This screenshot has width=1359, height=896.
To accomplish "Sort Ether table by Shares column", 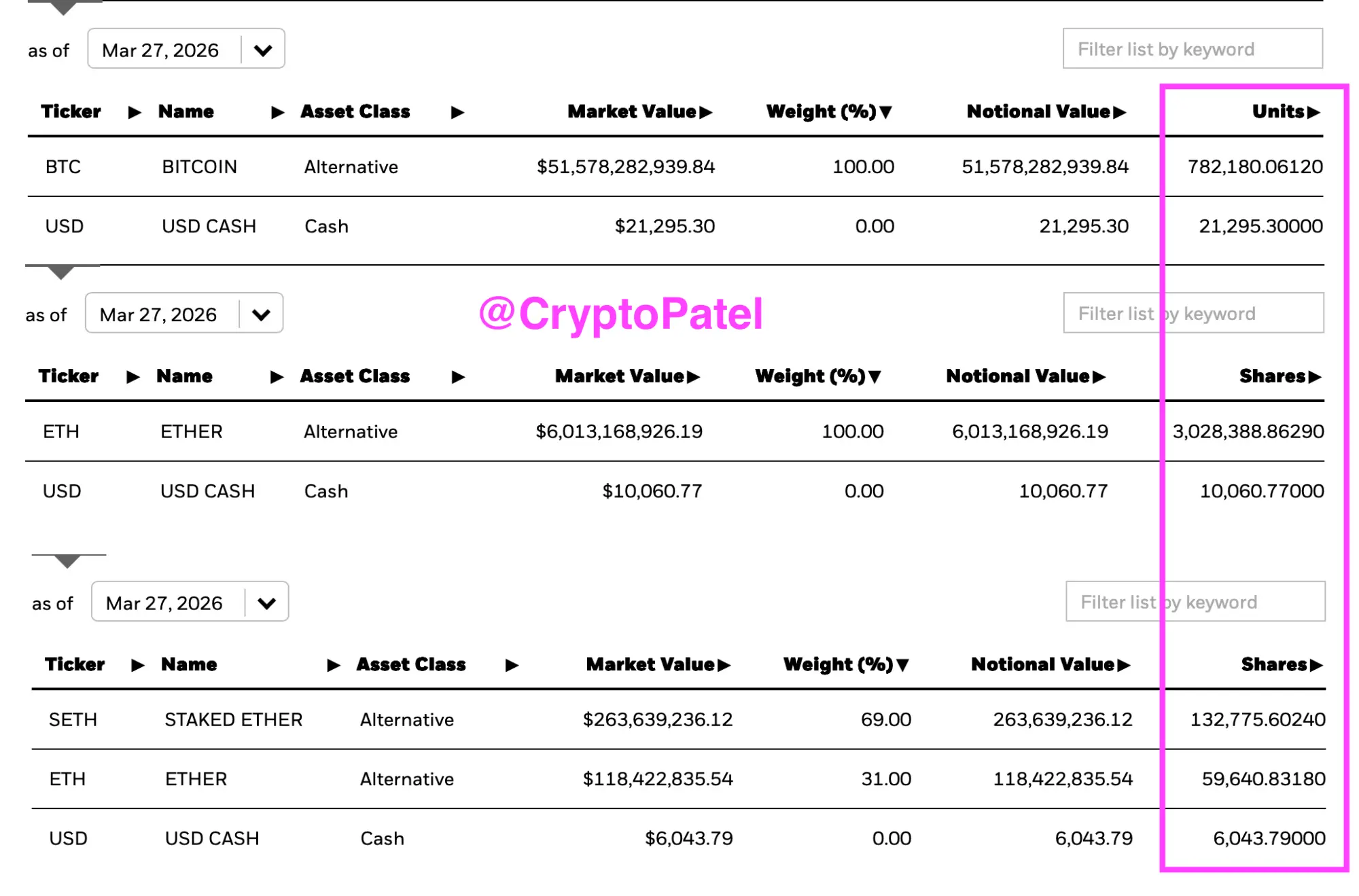I will click(x=1279, y=376).
